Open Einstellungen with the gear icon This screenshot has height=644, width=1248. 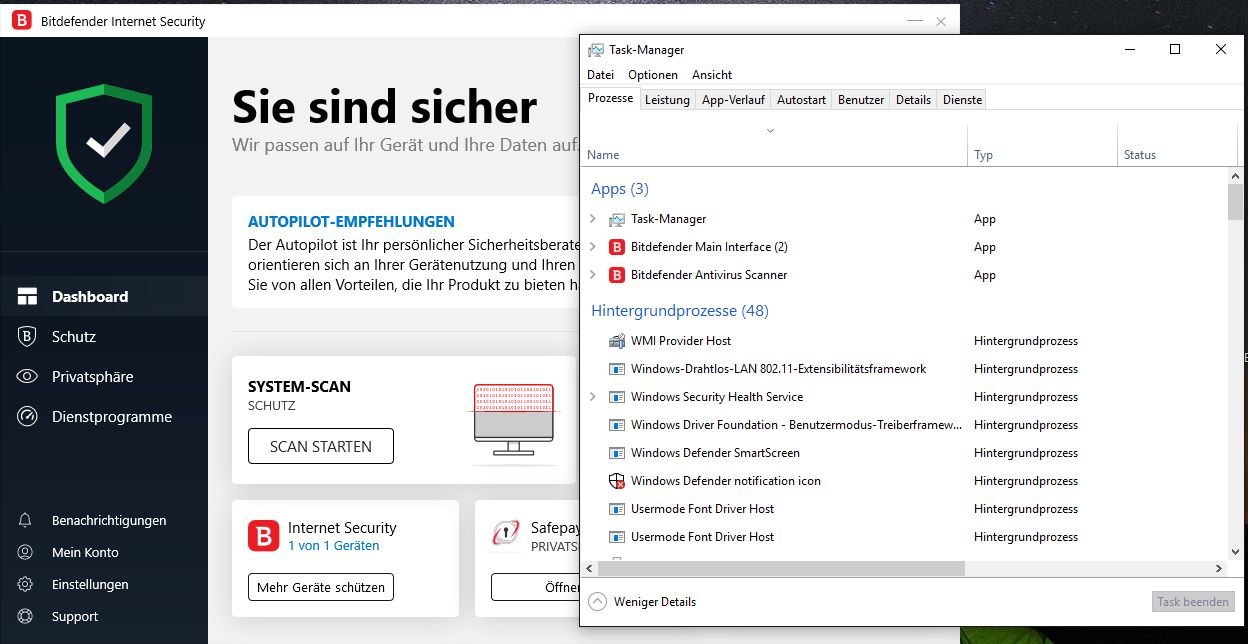click(x=26, y=584)
